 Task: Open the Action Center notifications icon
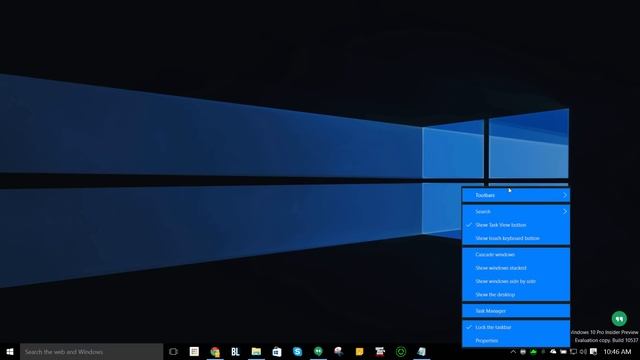(x=593, y=351)
